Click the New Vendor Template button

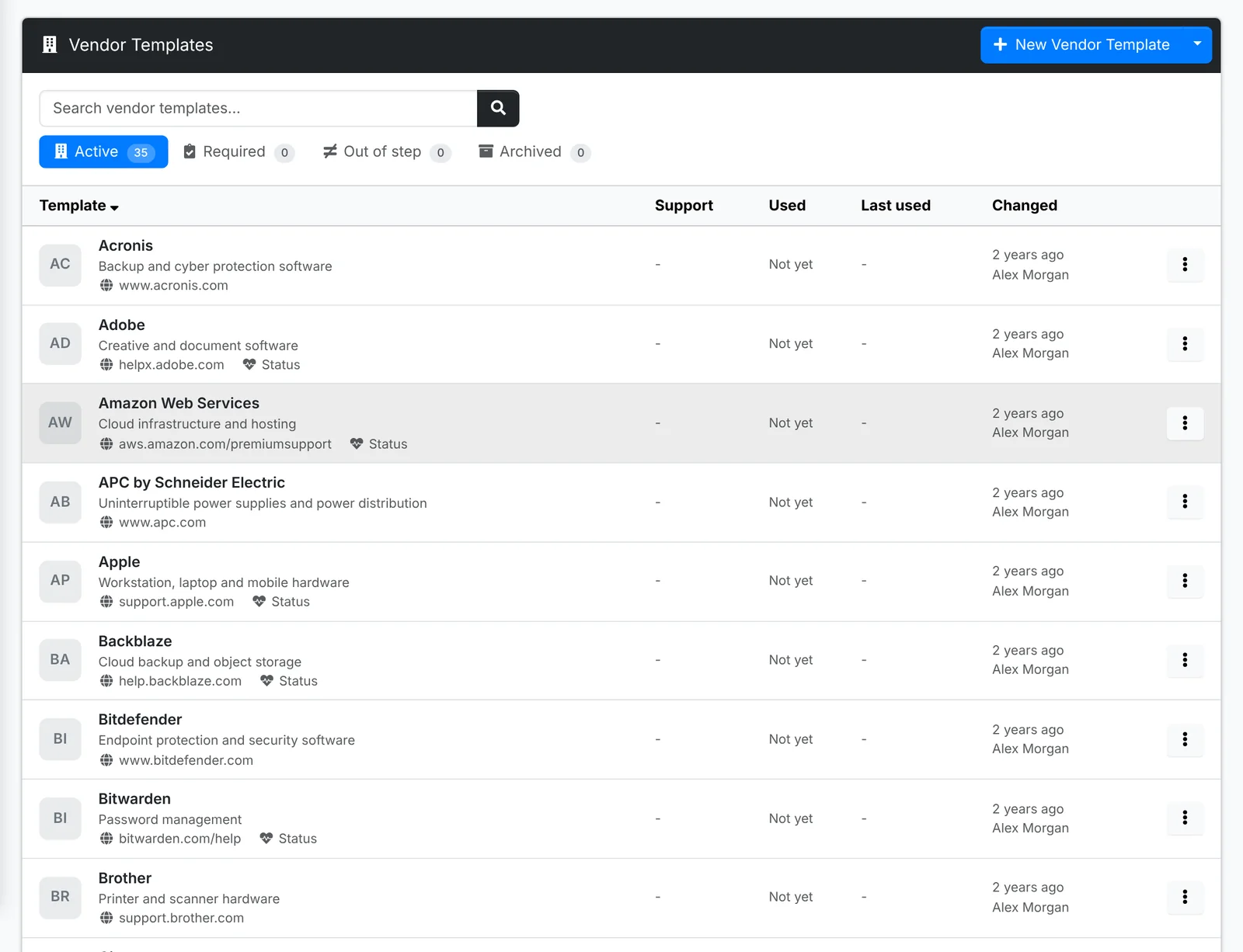click(1082, 44)
